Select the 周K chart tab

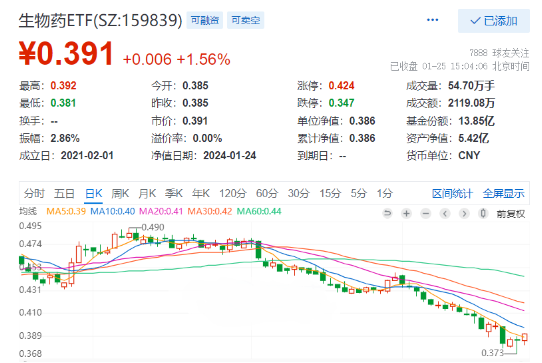click(x=120, y=193)
